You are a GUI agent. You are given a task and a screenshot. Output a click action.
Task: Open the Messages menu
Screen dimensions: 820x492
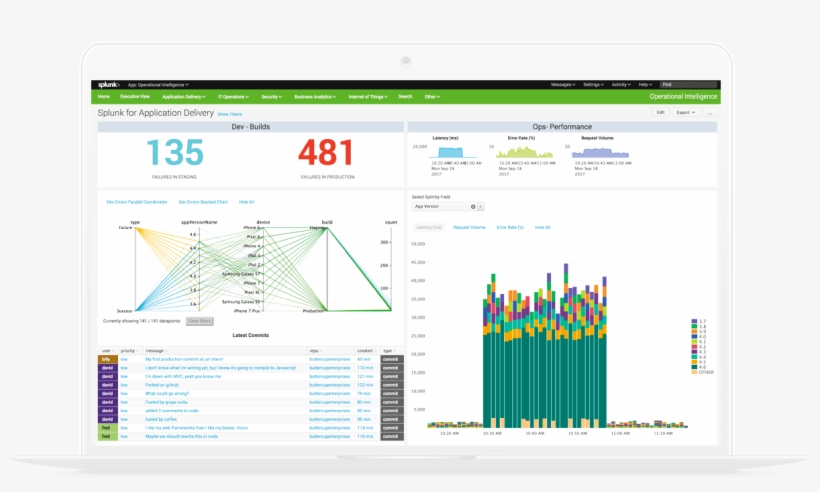click(x=563, y=85)
